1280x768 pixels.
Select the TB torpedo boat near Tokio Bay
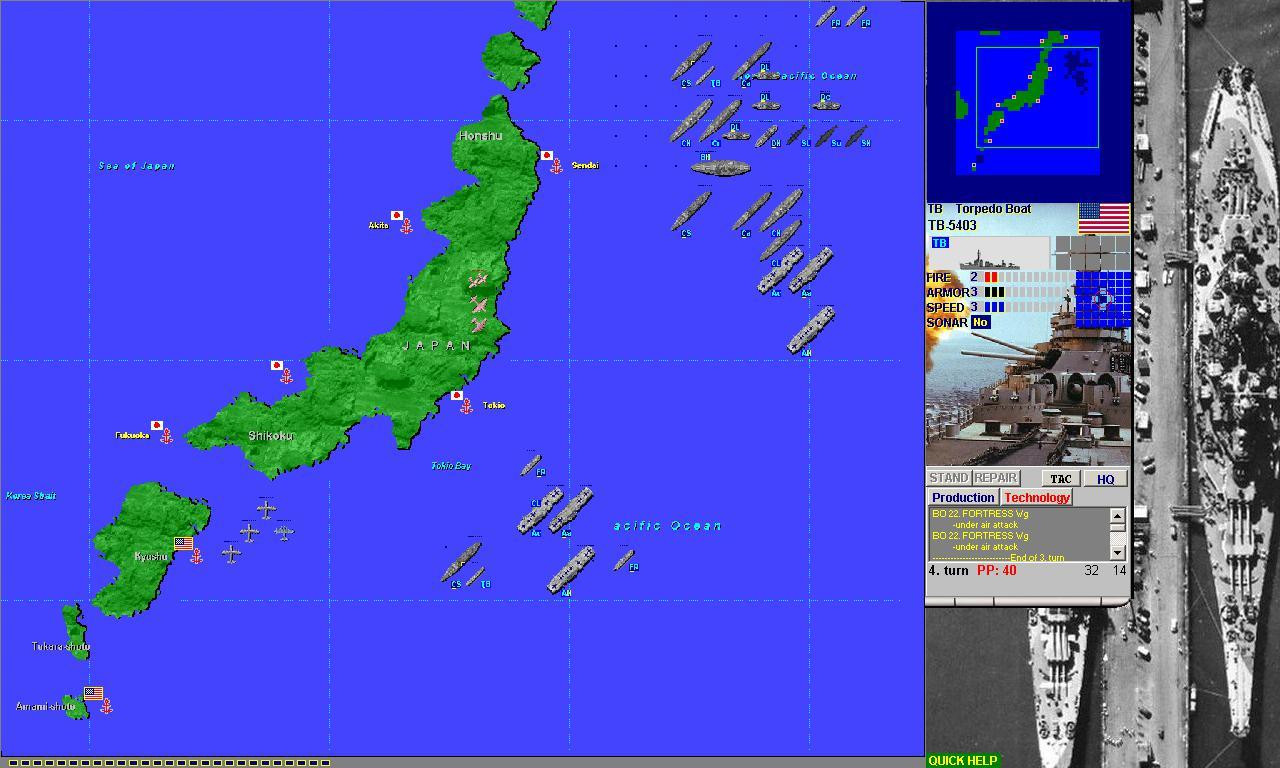[x=476, y=577]
